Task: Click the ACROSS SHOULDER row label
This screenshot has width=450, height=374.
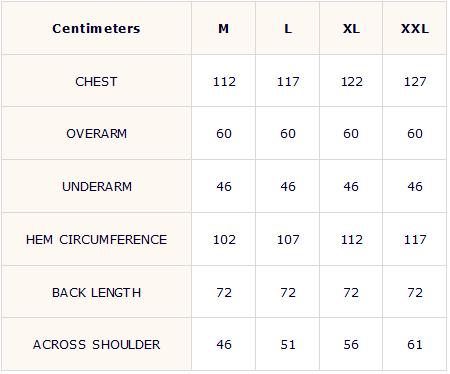Action: tap(96, 345)
